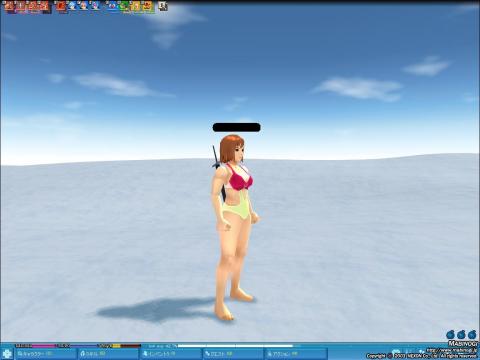
Task: Open the main menu button at bottom-left corner
Action: click(7, 353)
